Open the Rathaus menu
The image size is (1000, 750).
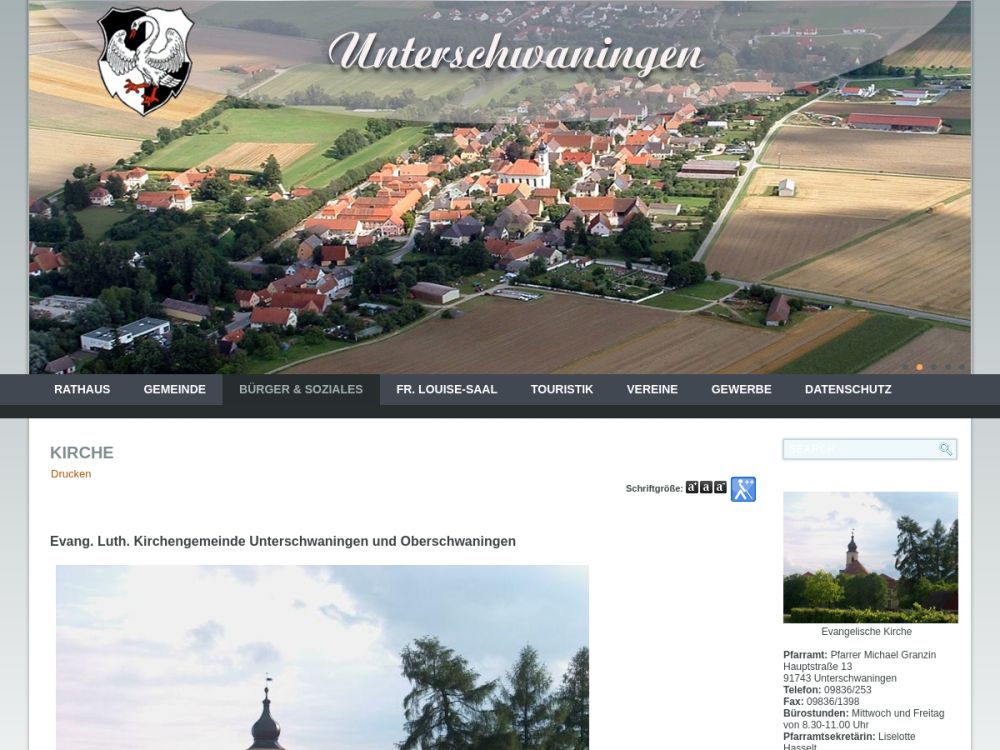coord(82,389)
